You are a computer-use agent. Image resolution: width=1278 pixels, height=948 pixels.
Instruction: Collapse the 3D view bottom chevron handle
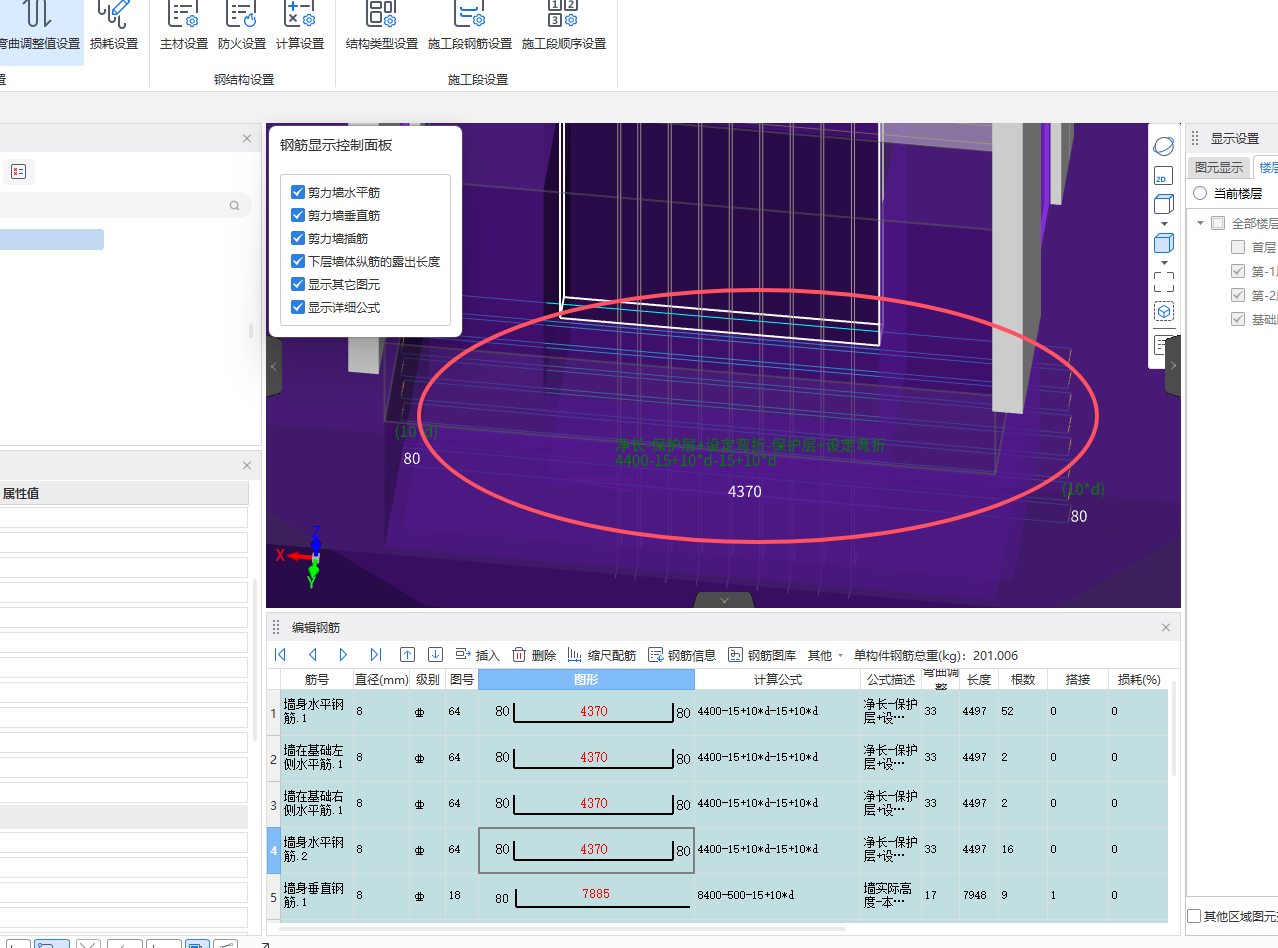(723, 599)
